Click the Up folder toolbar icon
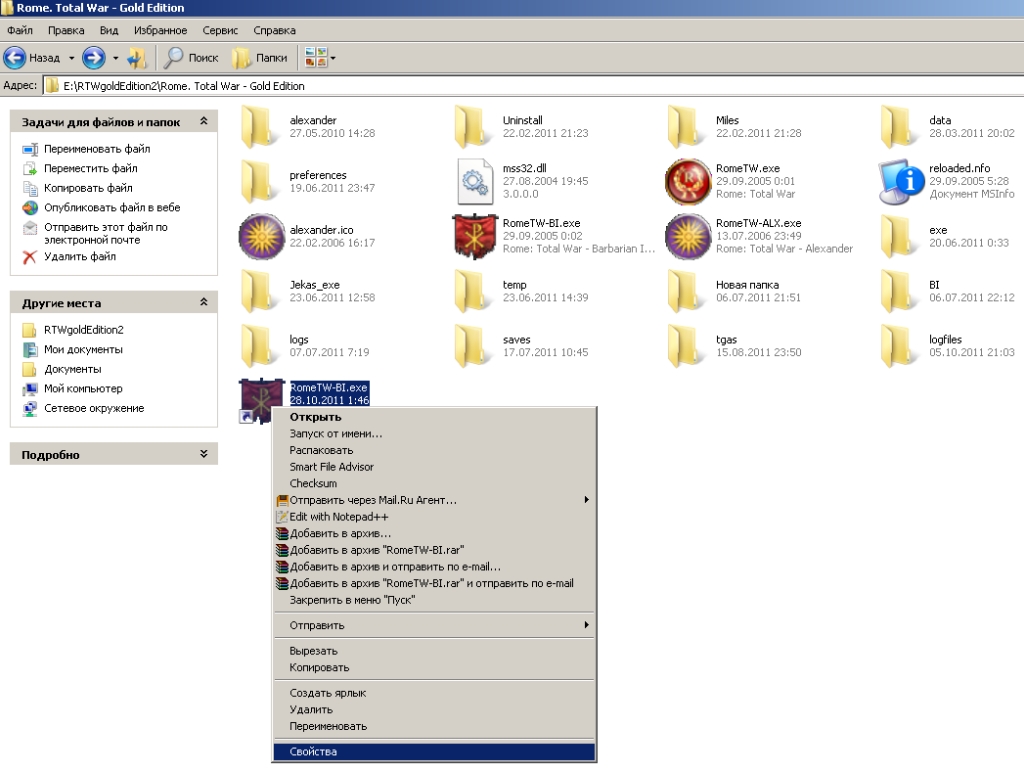Image resolution: width=1024 pixels, height=768 pixels. tap(138, 58)
